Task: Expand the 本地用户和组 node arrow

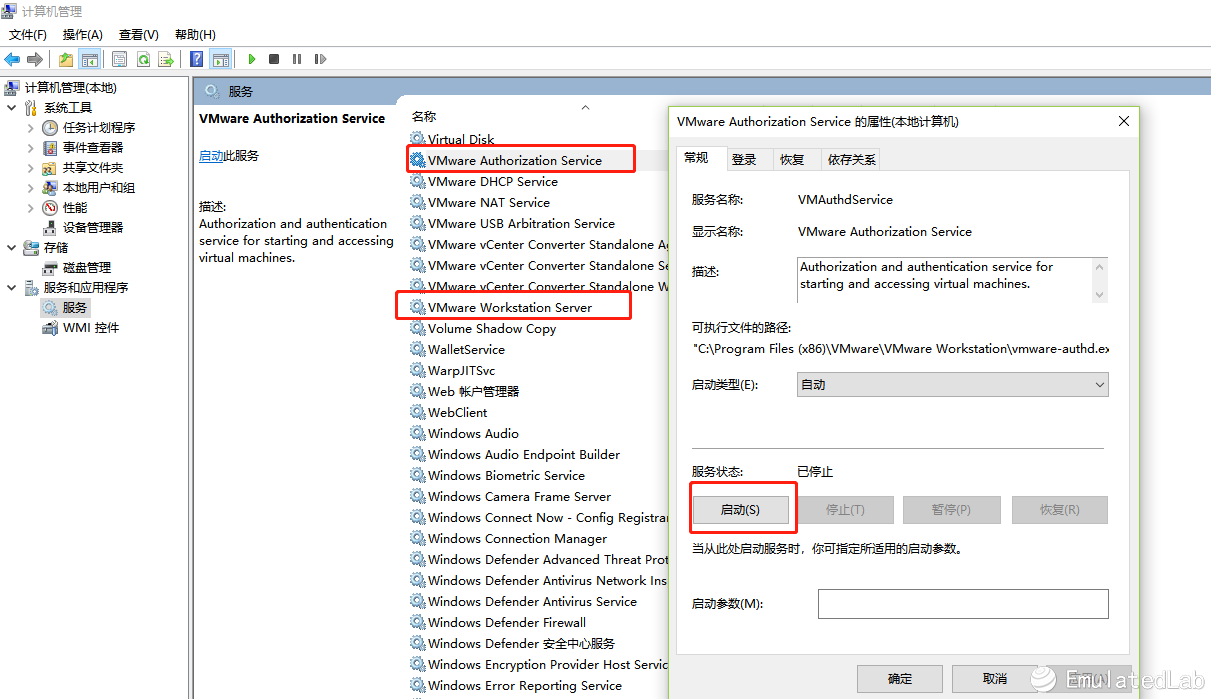Action: 31,188
